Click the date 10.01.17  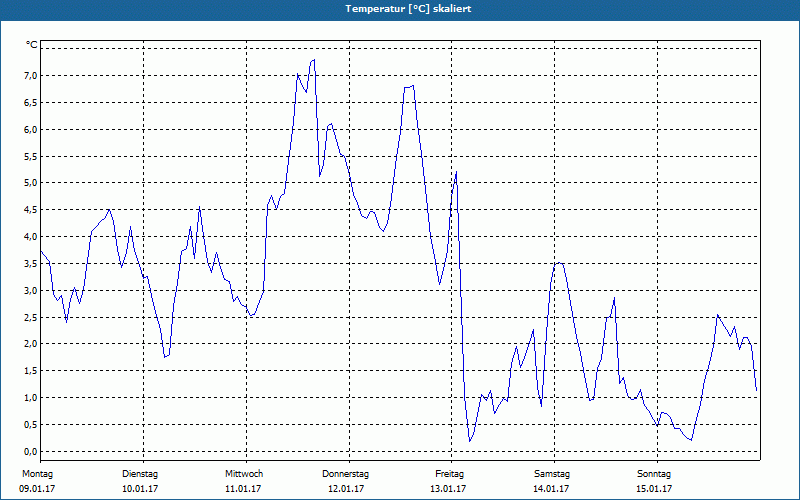(x=140, y=489)
